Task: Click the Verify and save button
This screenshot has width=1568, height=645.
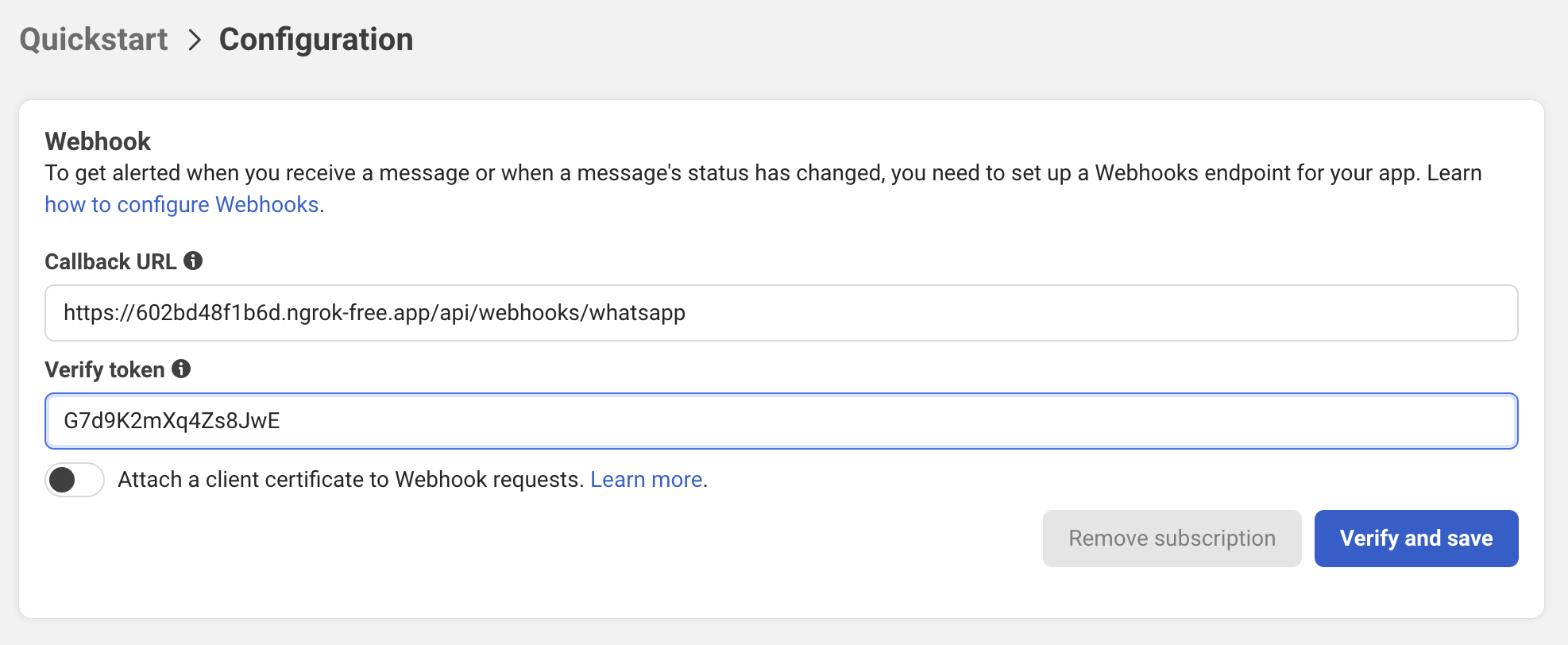Action: tap(1416, 538)
